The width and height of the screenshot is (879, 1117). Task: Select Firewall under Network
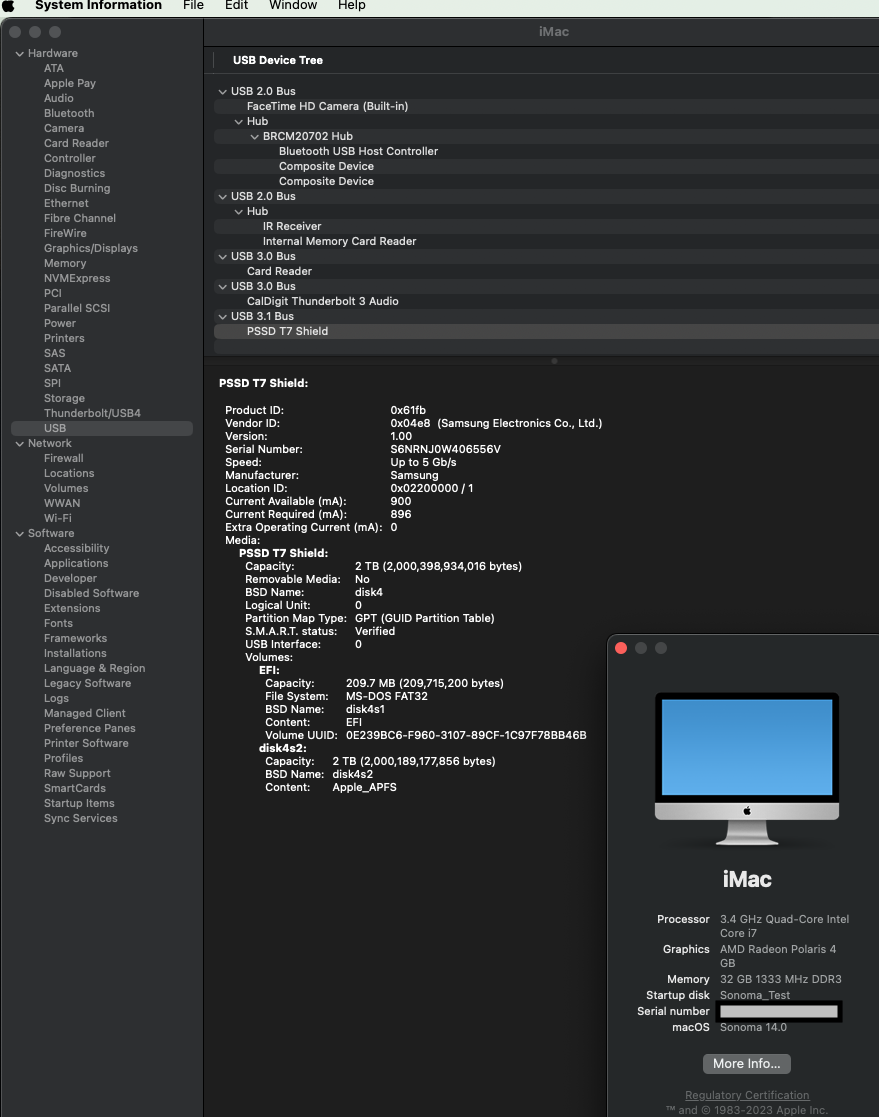point(63,458)
